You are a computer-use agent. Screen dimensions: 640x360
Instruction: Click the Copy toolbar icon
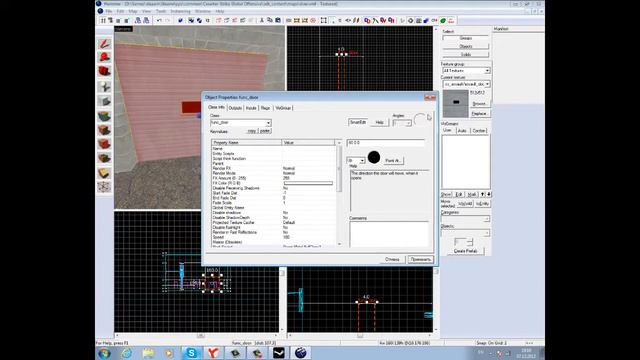pyautogui.click(x=270, y=20)
